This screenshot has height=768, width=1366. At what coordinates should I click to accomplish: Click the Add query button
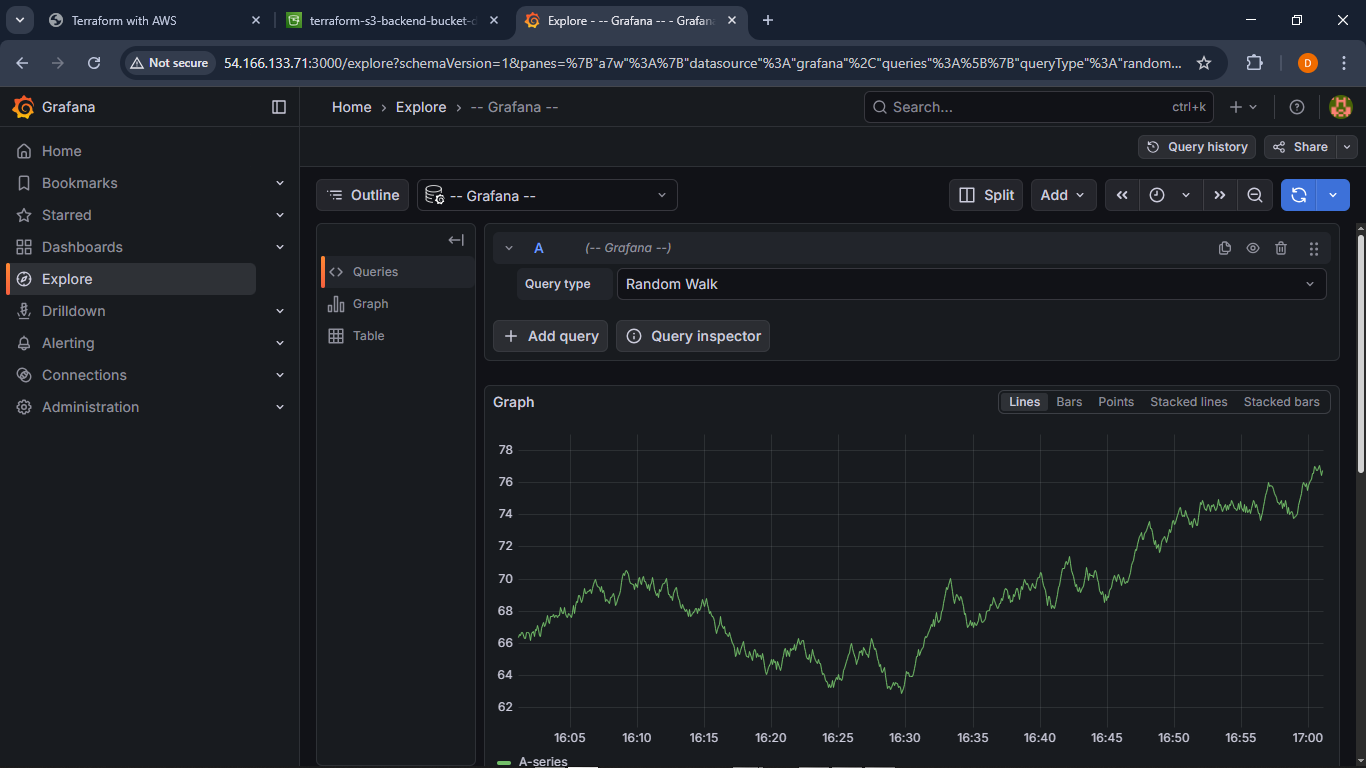coord(550,336)
